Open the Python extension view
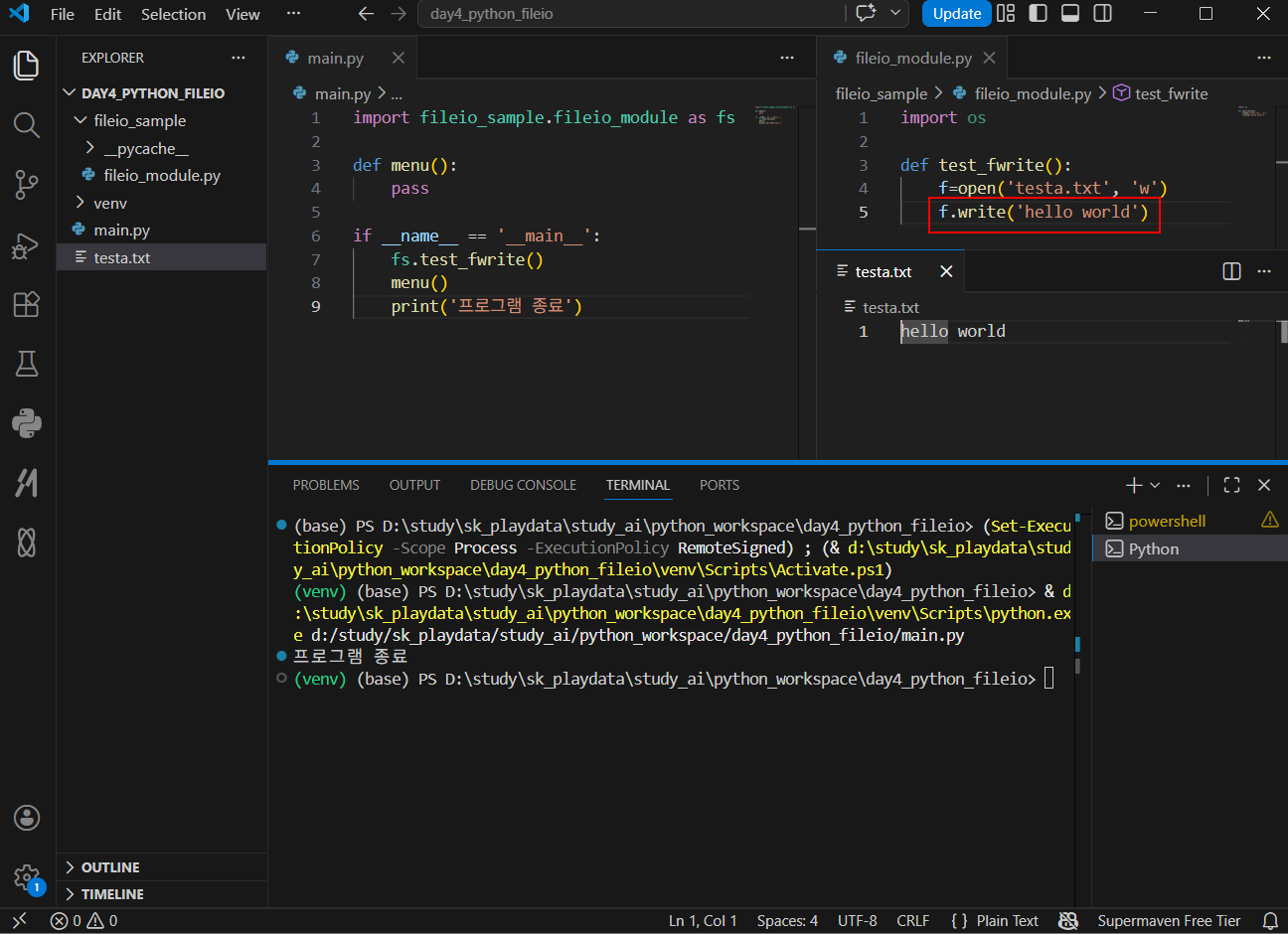Image resolution: width=1288 pixels, height=934 pixels. click(27, 423)
